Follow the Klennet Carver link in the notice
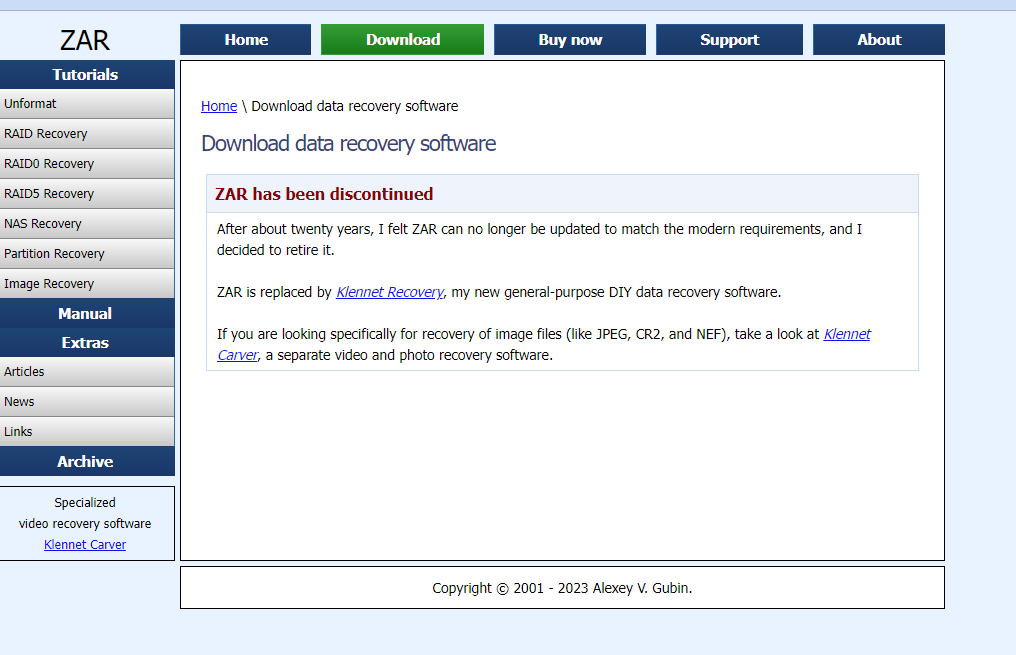The image size is (1016, 655). click(x=847, y=334)
